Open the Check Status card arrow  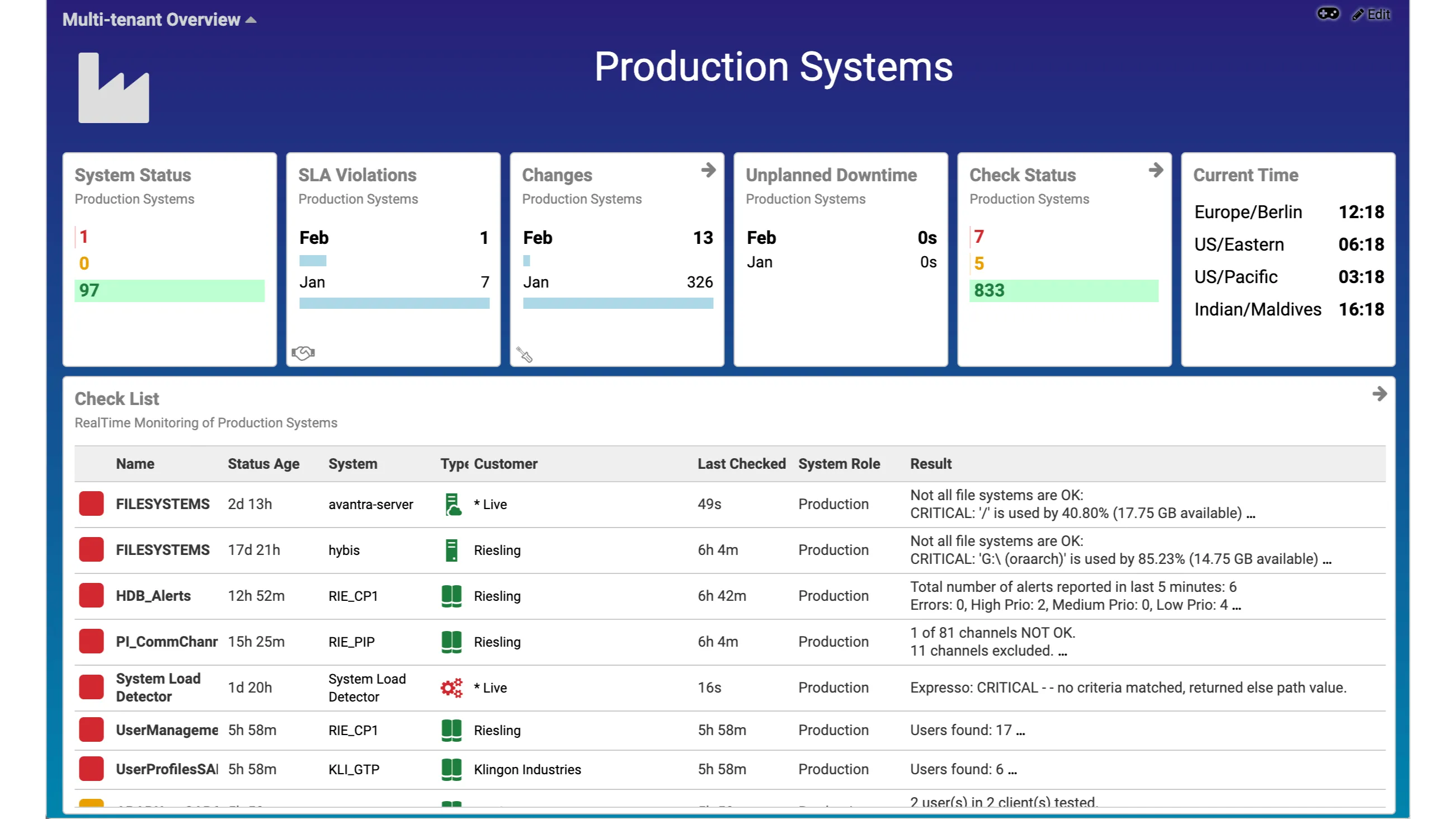[1155, 170]
